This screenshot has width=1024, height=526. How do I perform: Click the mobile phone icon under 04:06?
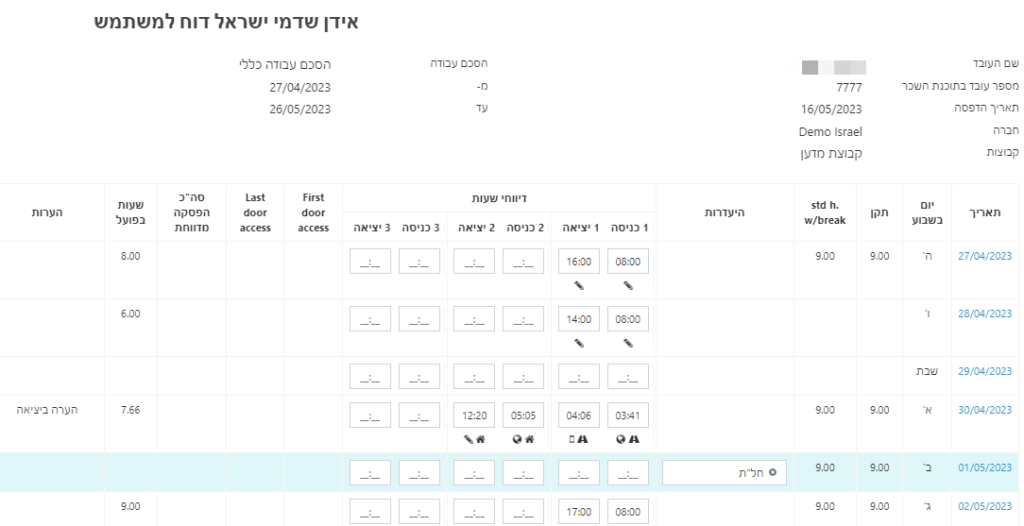[x=572, y=439]
